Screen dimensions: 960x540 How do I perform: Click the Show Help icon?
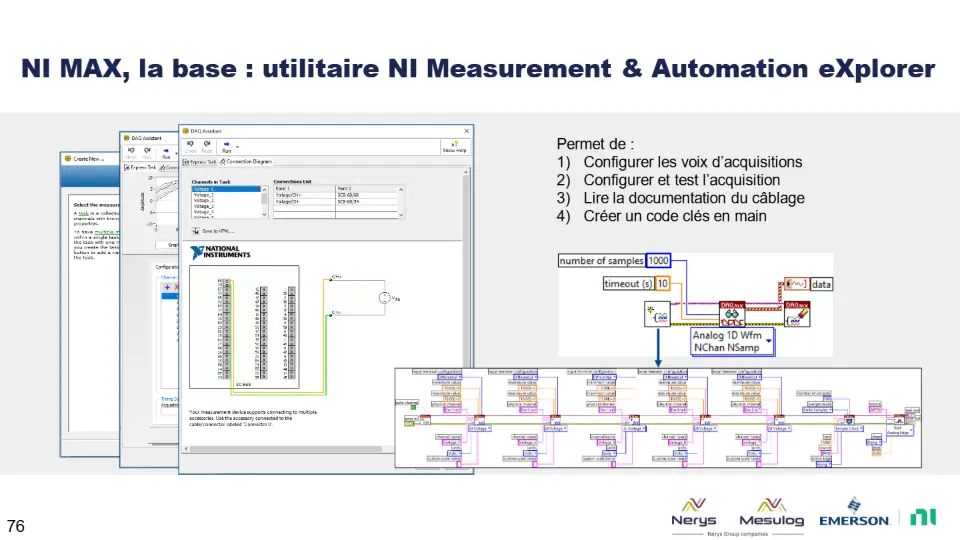click(x=454, y=147)
